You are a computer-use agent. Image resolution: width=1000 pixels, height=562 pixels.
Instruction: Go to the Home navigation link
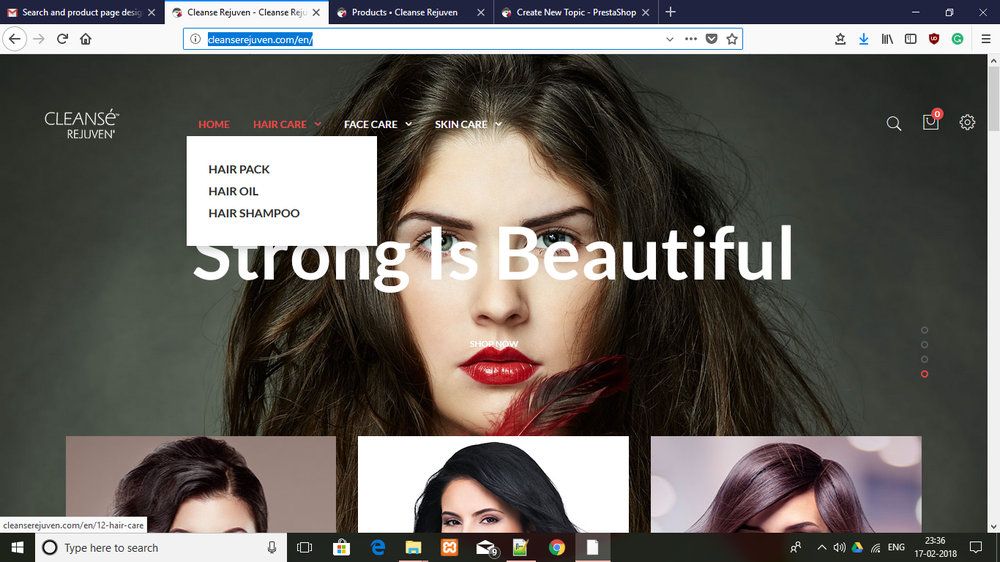[x=214, y=125]
